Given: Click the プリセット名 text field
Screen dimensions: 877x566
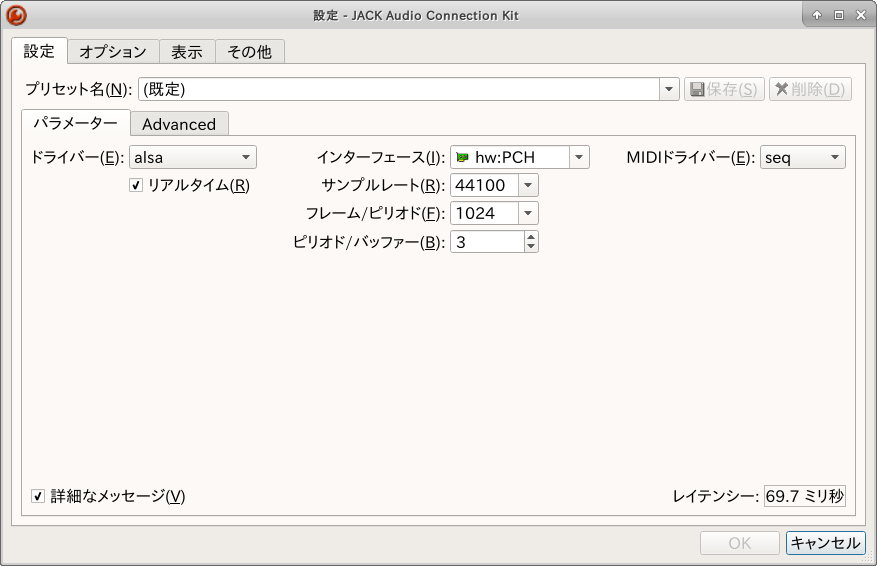Looking at the screenshot, I should point(398,89).
